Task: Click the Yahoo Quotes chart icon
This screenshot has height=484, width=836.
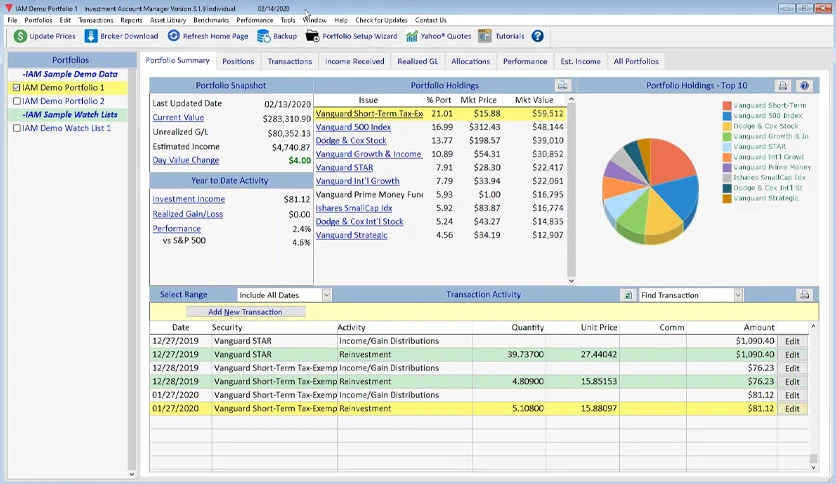Action: pos(412,36)
